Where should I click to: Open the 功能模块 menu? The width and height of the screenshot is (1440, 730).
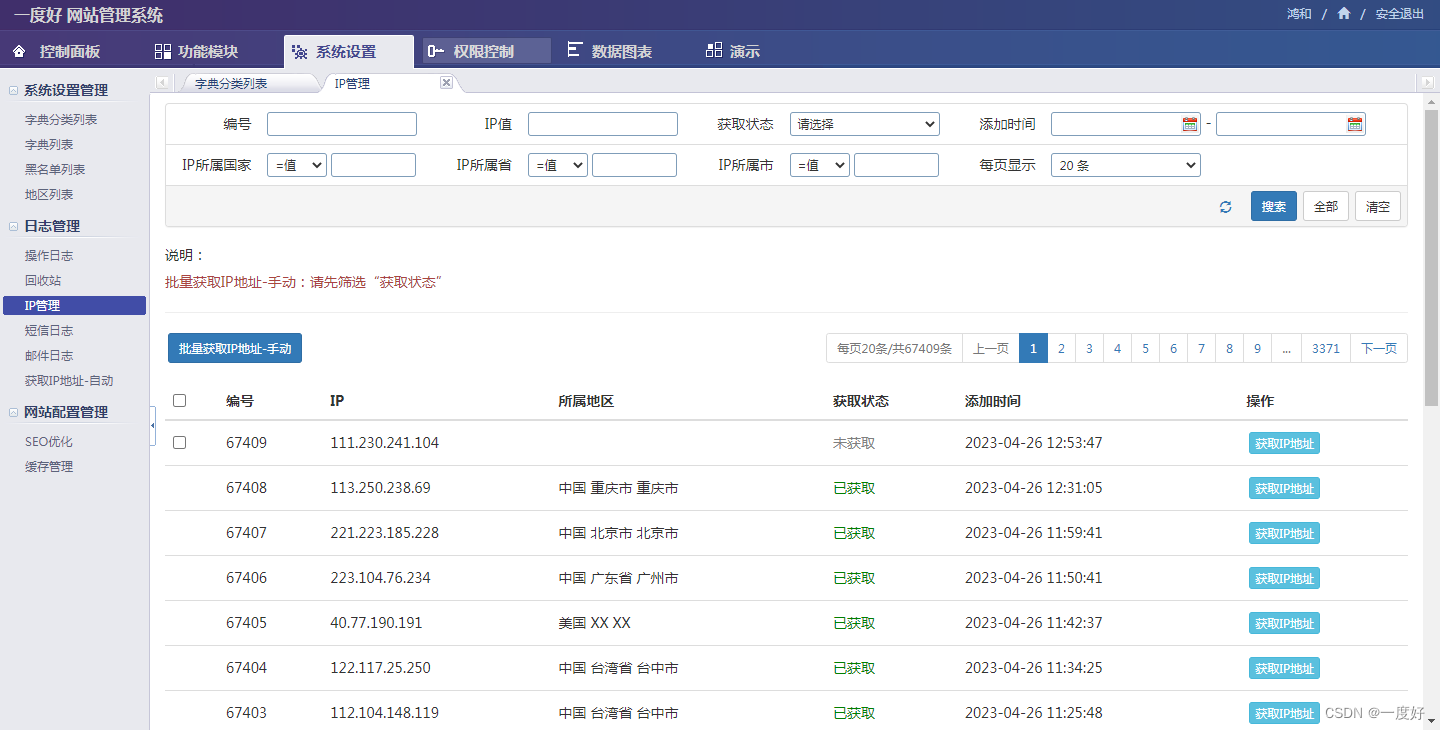click(208, 51)
